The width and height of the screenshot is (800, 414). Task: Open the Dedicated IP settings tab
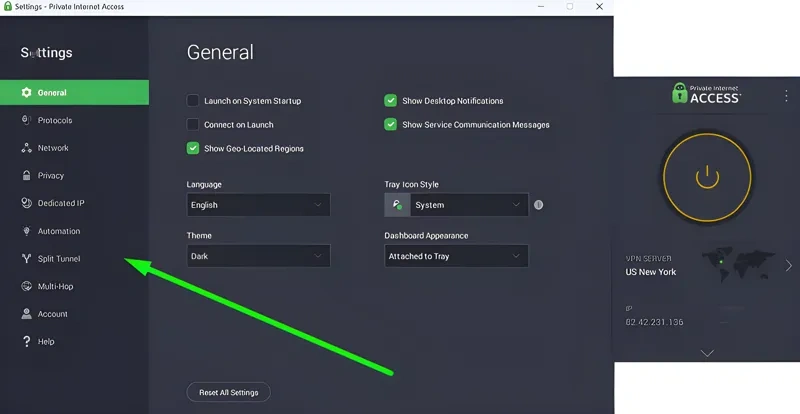coord(74,203)
